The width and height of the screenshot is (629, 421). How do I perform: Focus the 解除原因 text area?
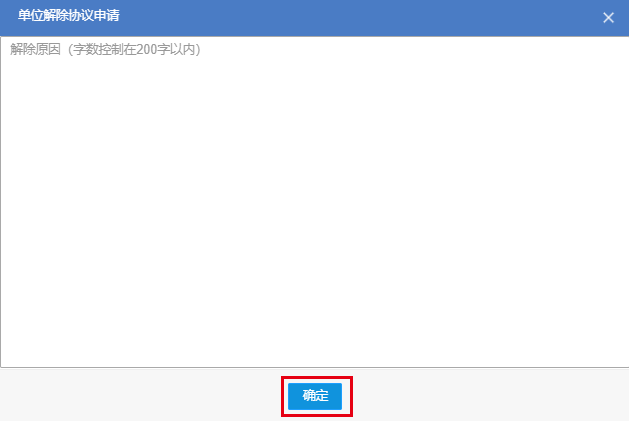(x=314, y=202)
